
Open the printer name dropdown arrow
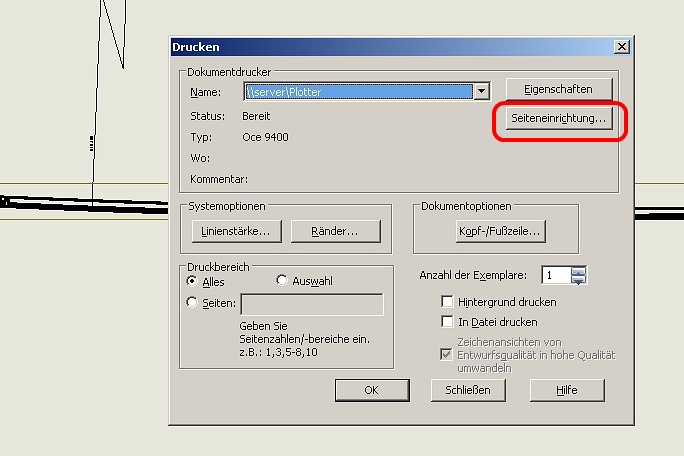[x=482, y=91]
